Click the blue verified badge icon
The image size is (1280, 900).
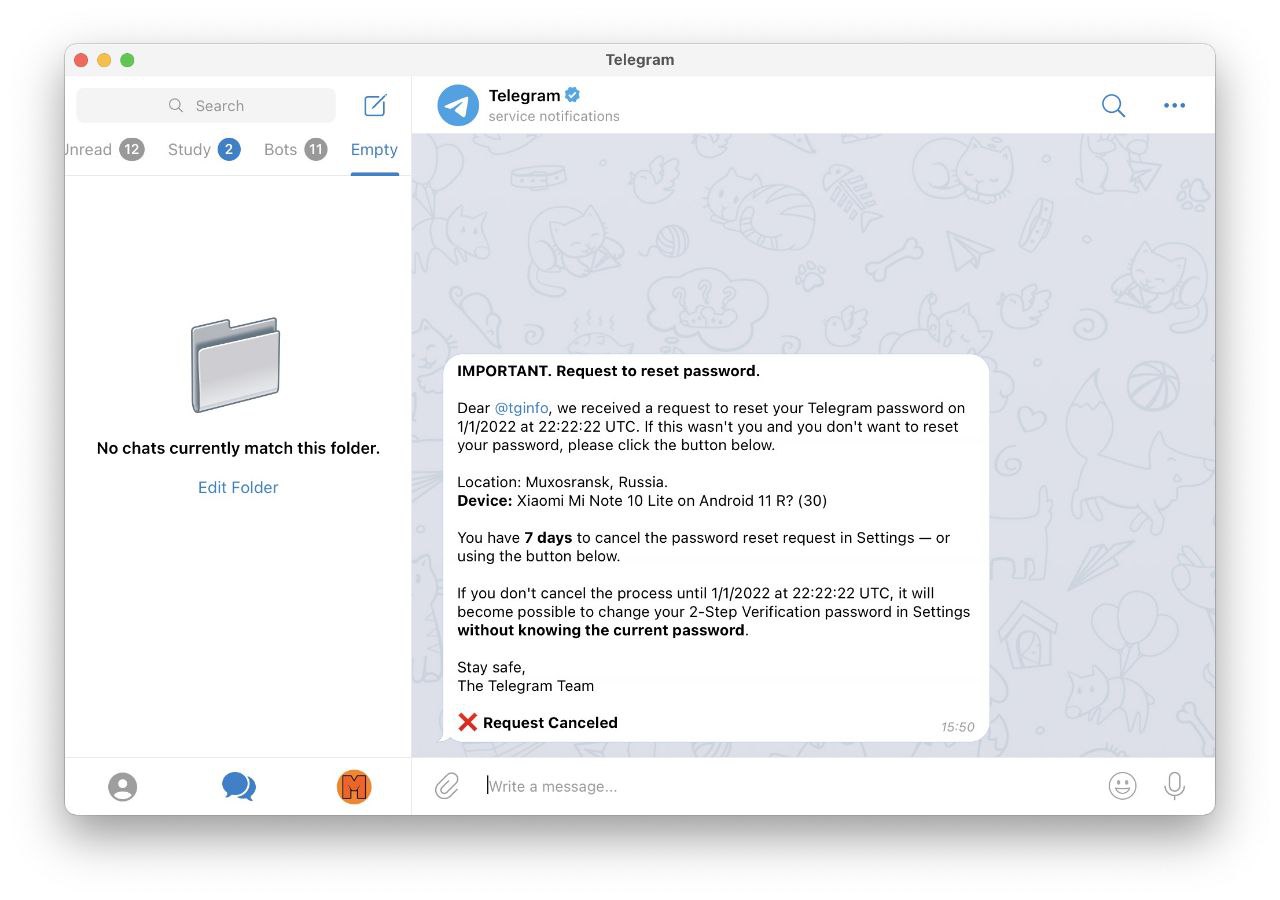click(x=573, y=95)
